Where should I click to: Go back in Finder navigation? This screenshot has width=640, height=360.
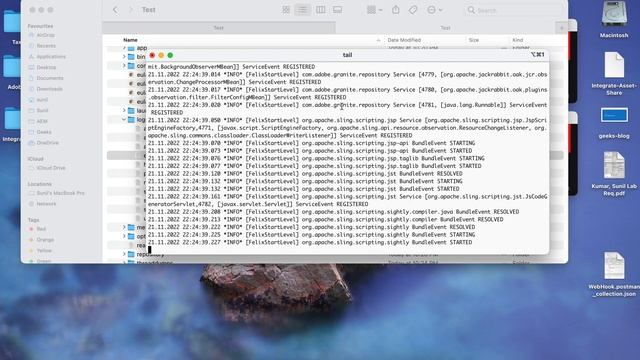[x=115, y=10]
